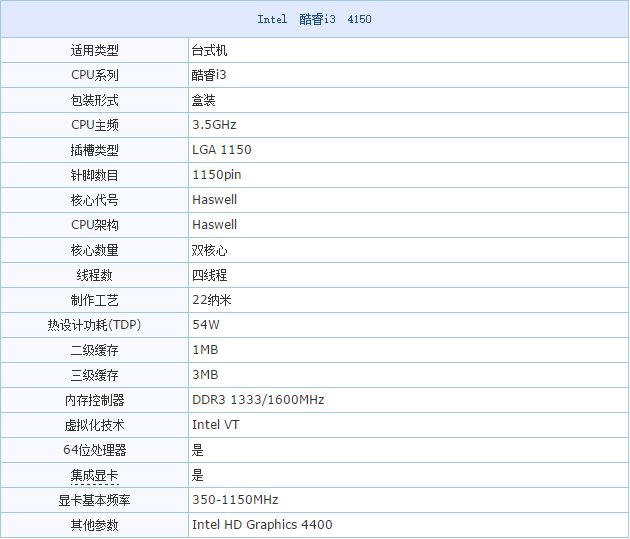This screenshot has width=630, height=539.
Task: Click the Intel HD Graphics 4400 value
Action: [x=262, y=525]
